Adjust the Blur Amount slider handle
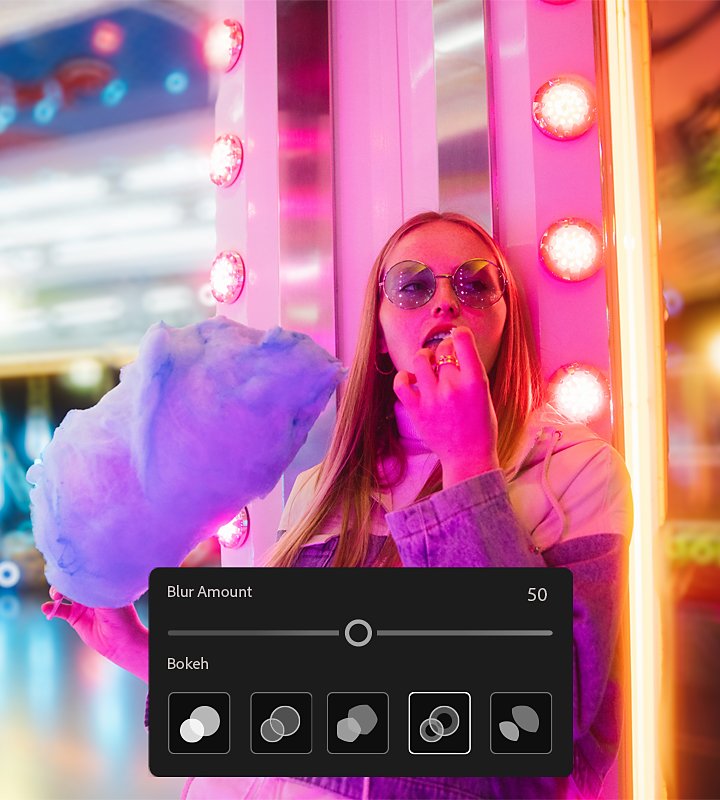Image resolution: width=720 pixels, height=800 pixels. pyautogui.click(x=358, y=633)
